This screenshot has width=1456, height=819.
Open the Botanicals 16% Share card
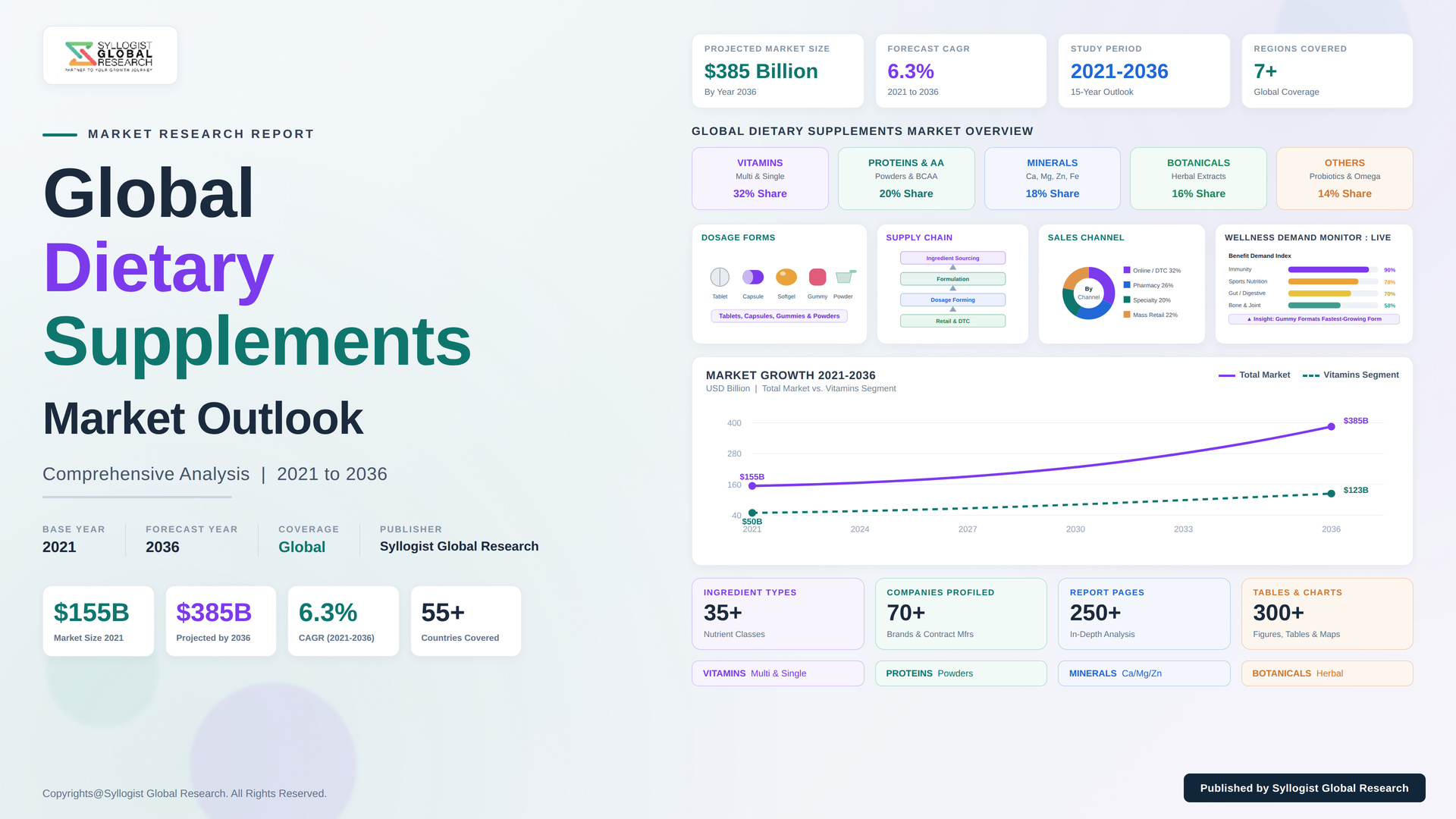1198,179
